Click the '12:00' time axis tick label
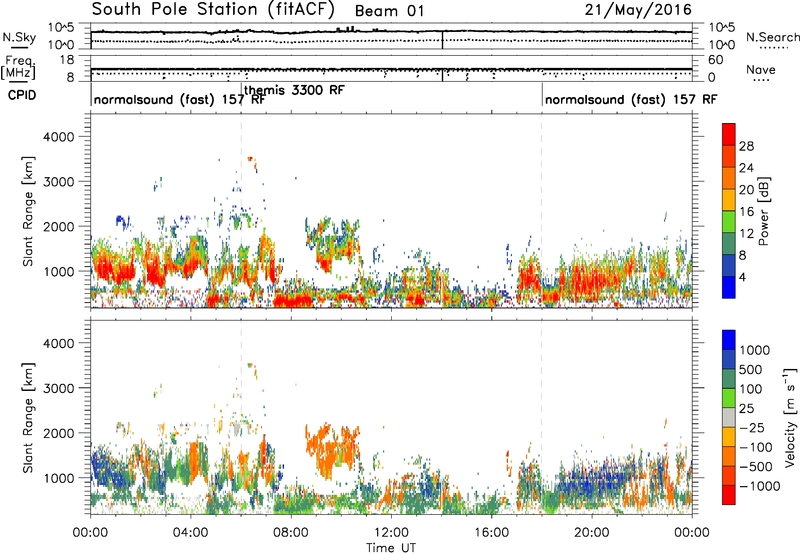The image size is (800, 554). click(x=391, y=533)
